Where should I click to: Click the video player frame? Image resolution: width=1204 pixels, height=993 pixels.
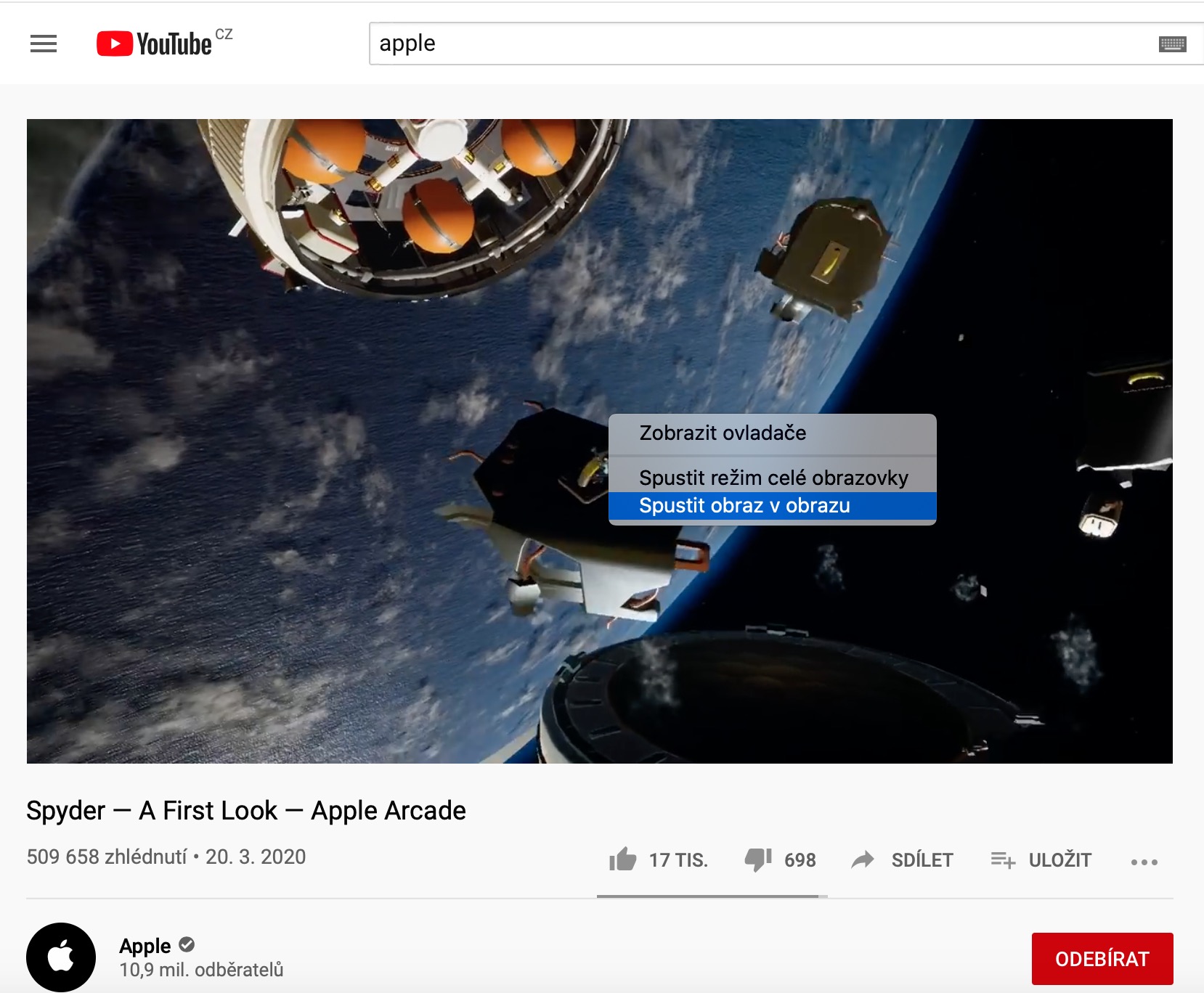tap(600, 441)
